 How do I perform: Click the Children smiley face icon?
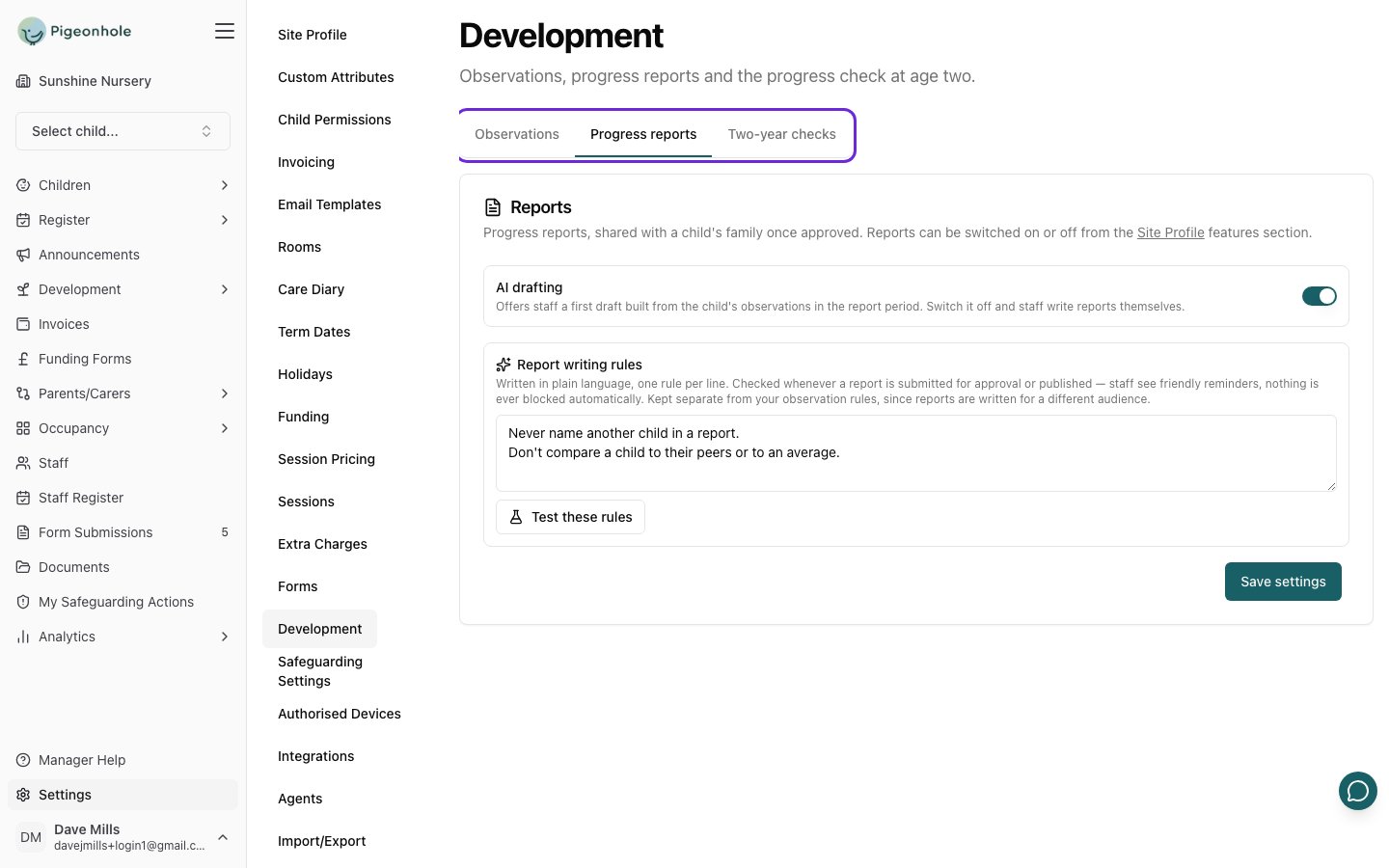point(23,185)
